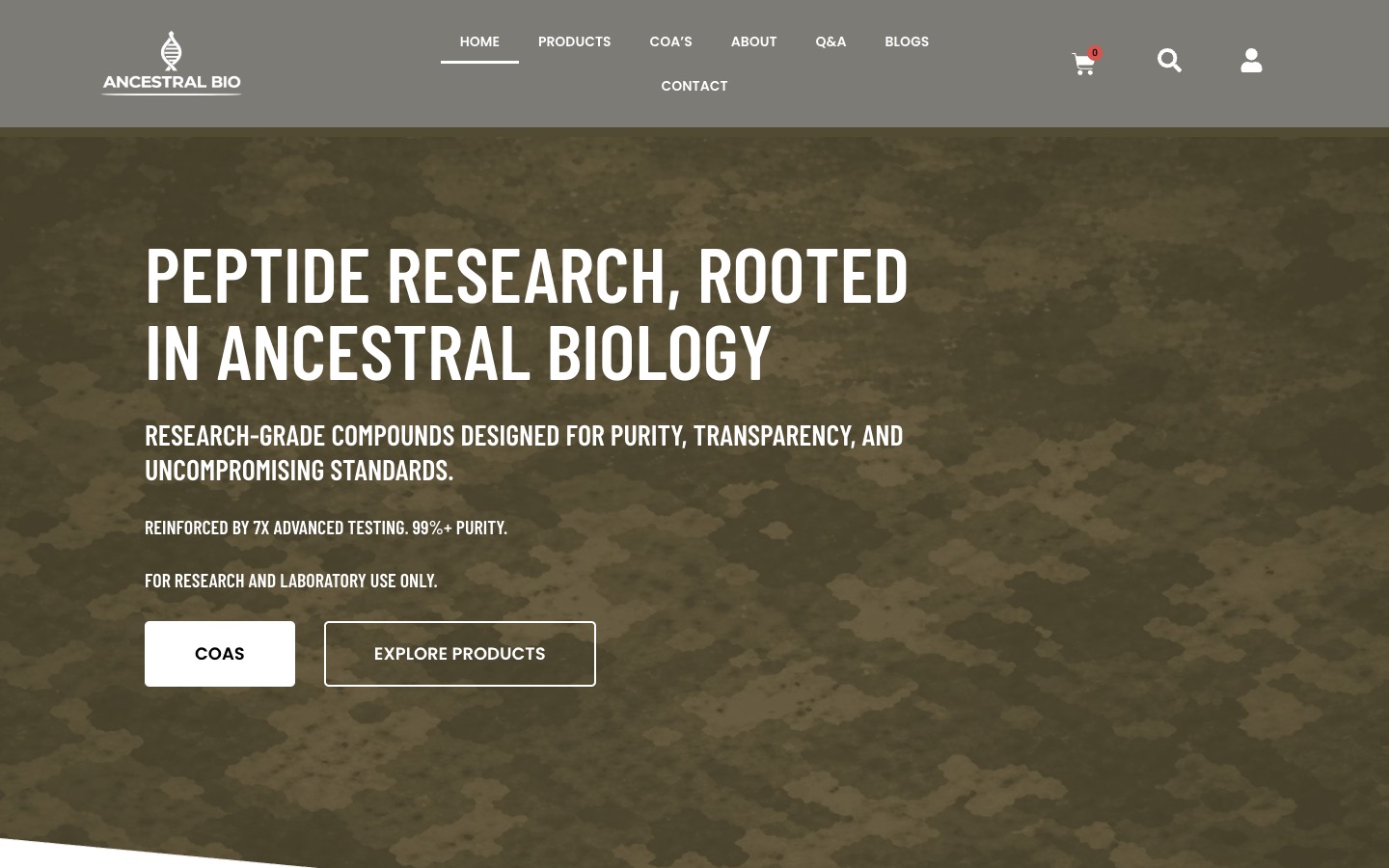This screenshot has height=868, width=1389.
Task: Open the shopping cart icon
Action: click(1082, 65)
